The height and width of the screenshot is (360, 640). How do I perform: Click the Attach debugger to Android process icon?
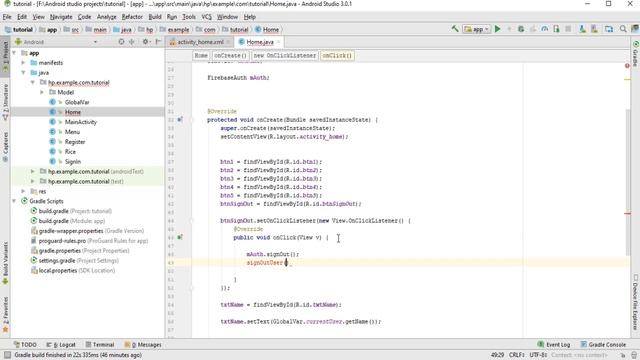tap(556, 29)
